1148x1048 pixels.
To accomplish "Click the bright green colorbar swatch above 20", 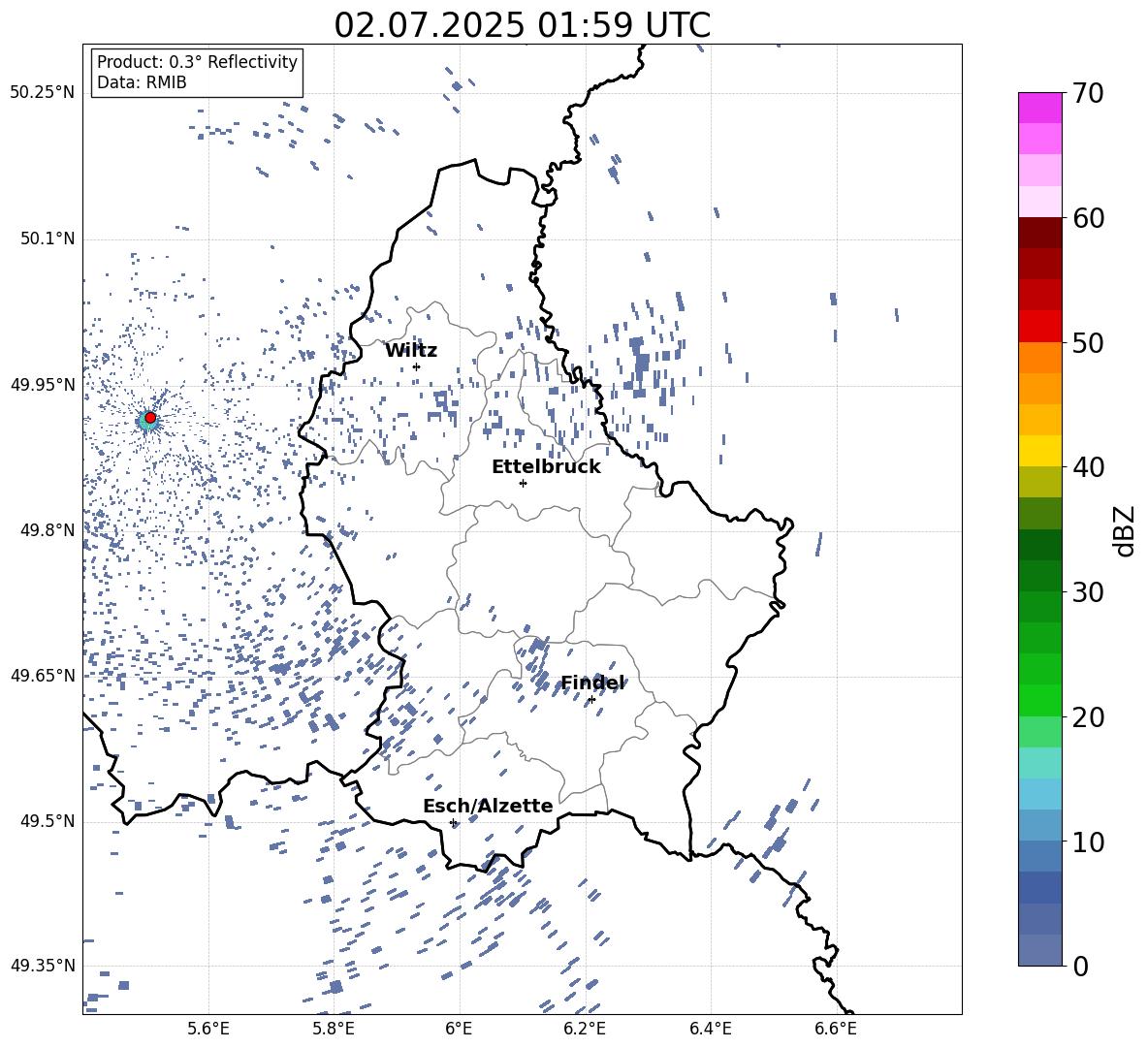I will click(1039, 700).
